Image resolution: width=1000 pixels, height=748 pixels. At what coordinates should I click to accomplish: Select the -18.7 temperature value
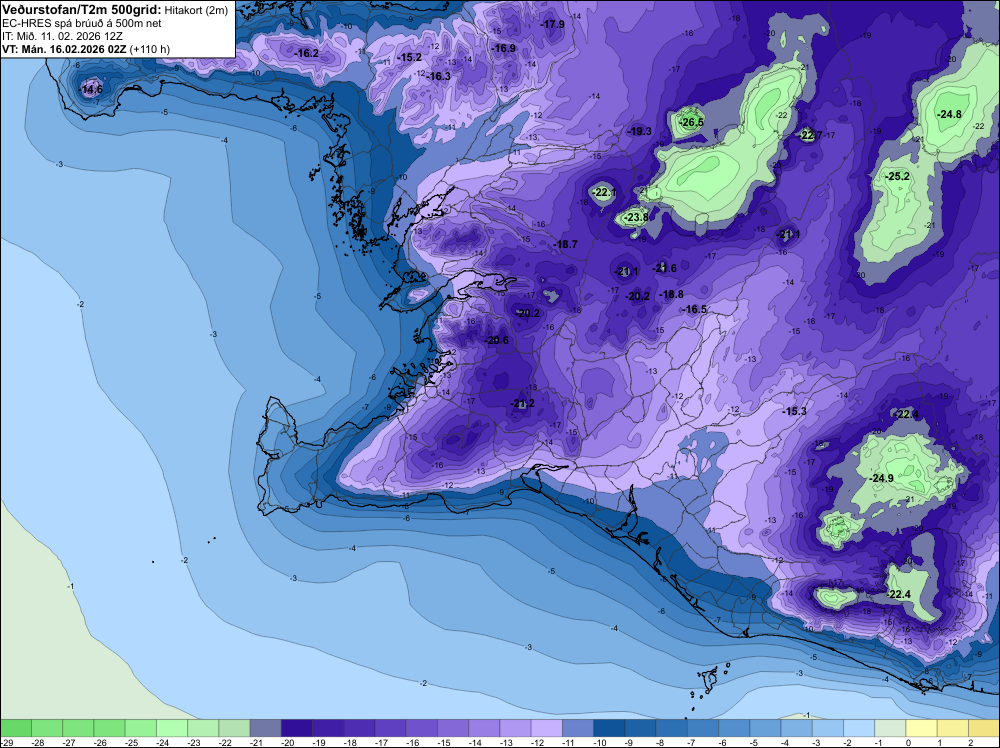pyautogui.click(x=565, y=245)
